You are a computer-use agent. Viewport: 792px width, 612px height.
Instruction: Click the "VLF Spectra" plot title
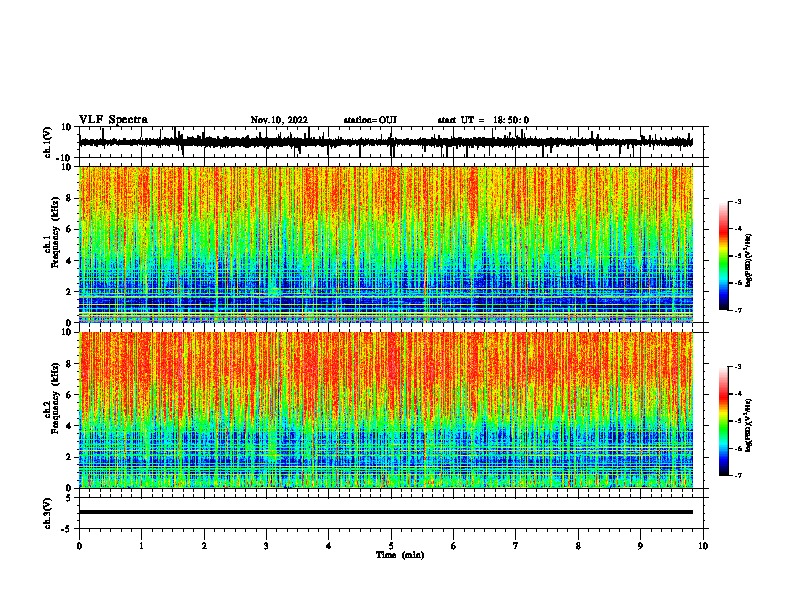click(113, 120)
